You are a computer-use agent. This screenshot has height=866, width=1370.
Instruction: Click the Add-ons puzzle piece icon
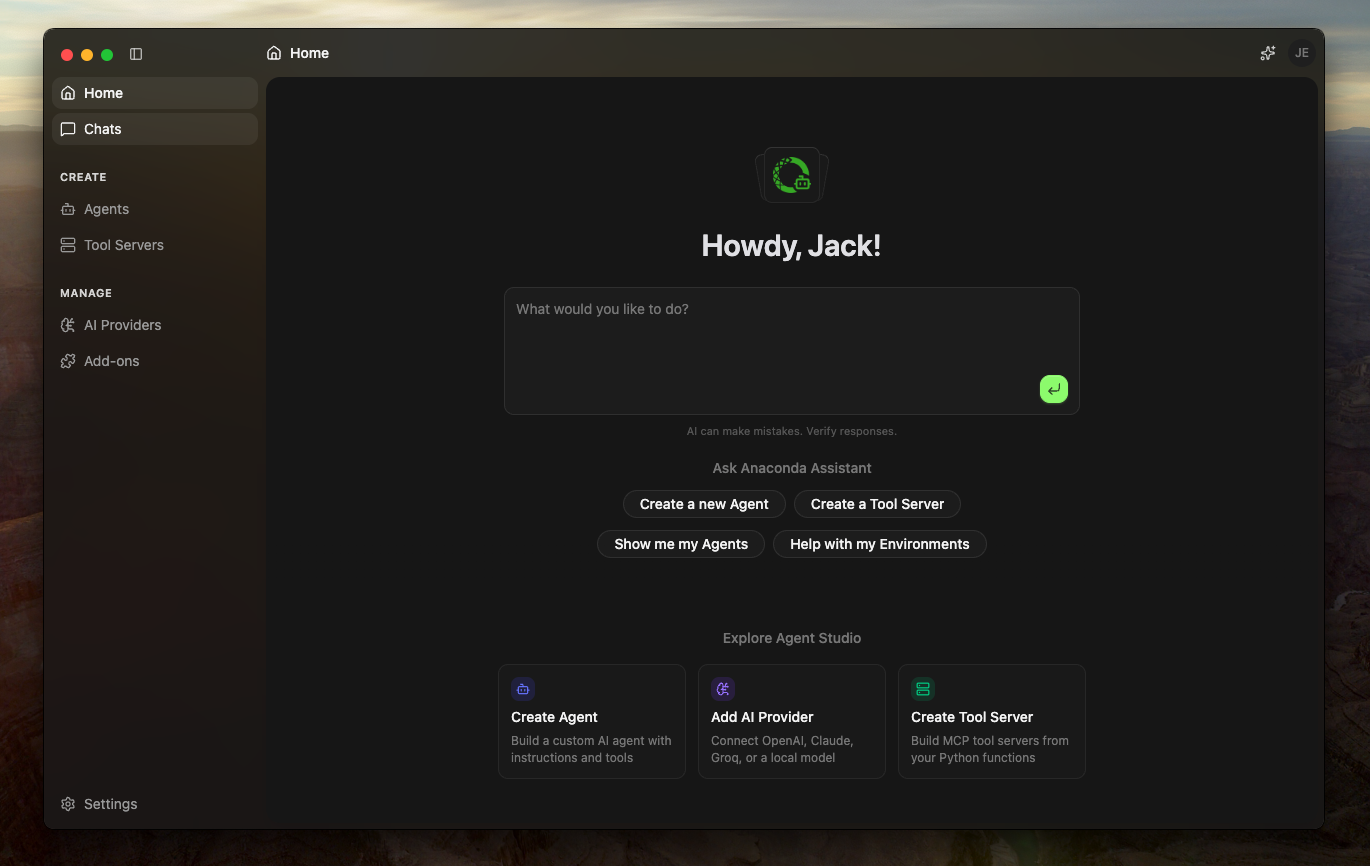point(68,361)
